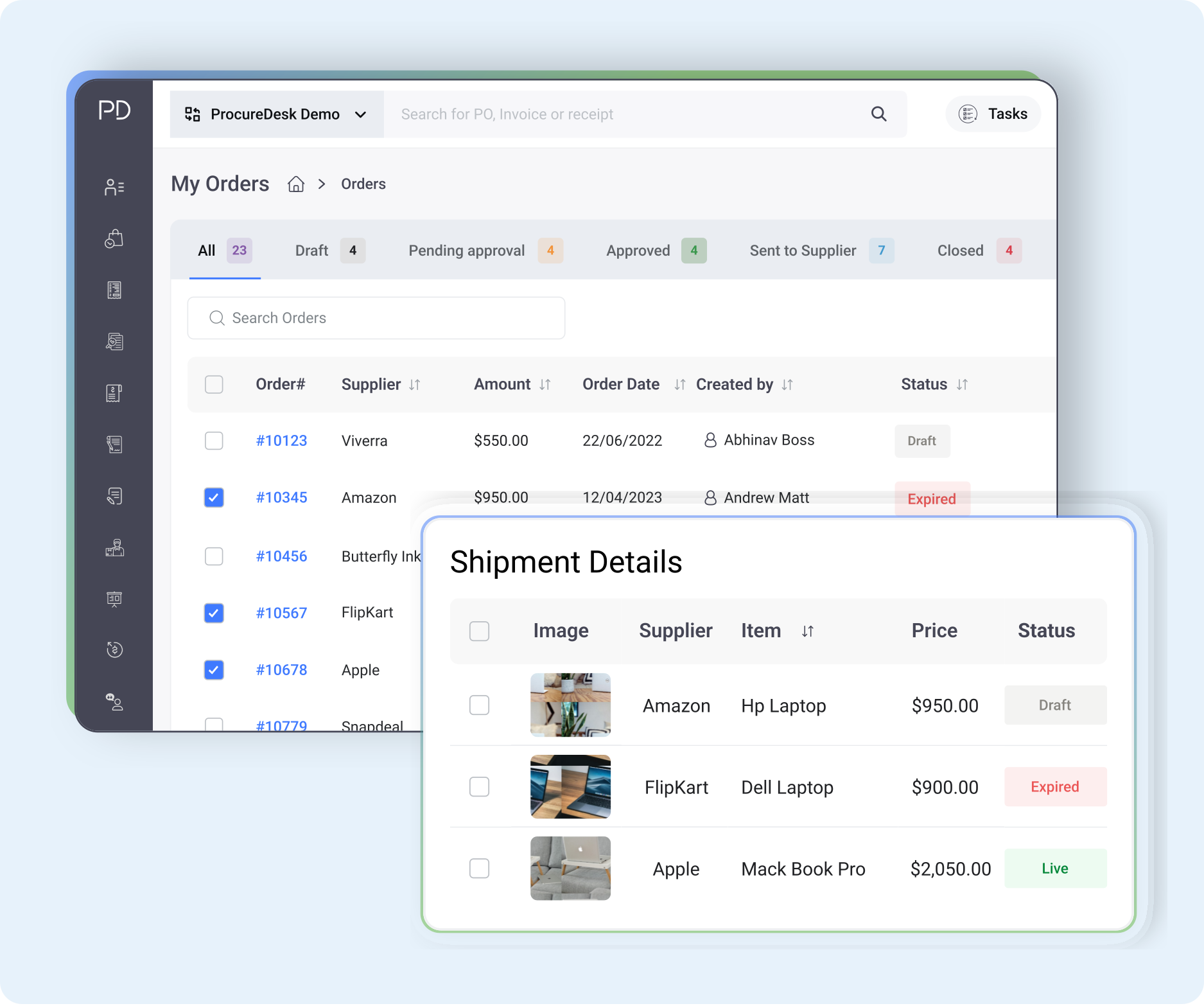Check the Mack Book Pro shipment row

tap(479, 869)
